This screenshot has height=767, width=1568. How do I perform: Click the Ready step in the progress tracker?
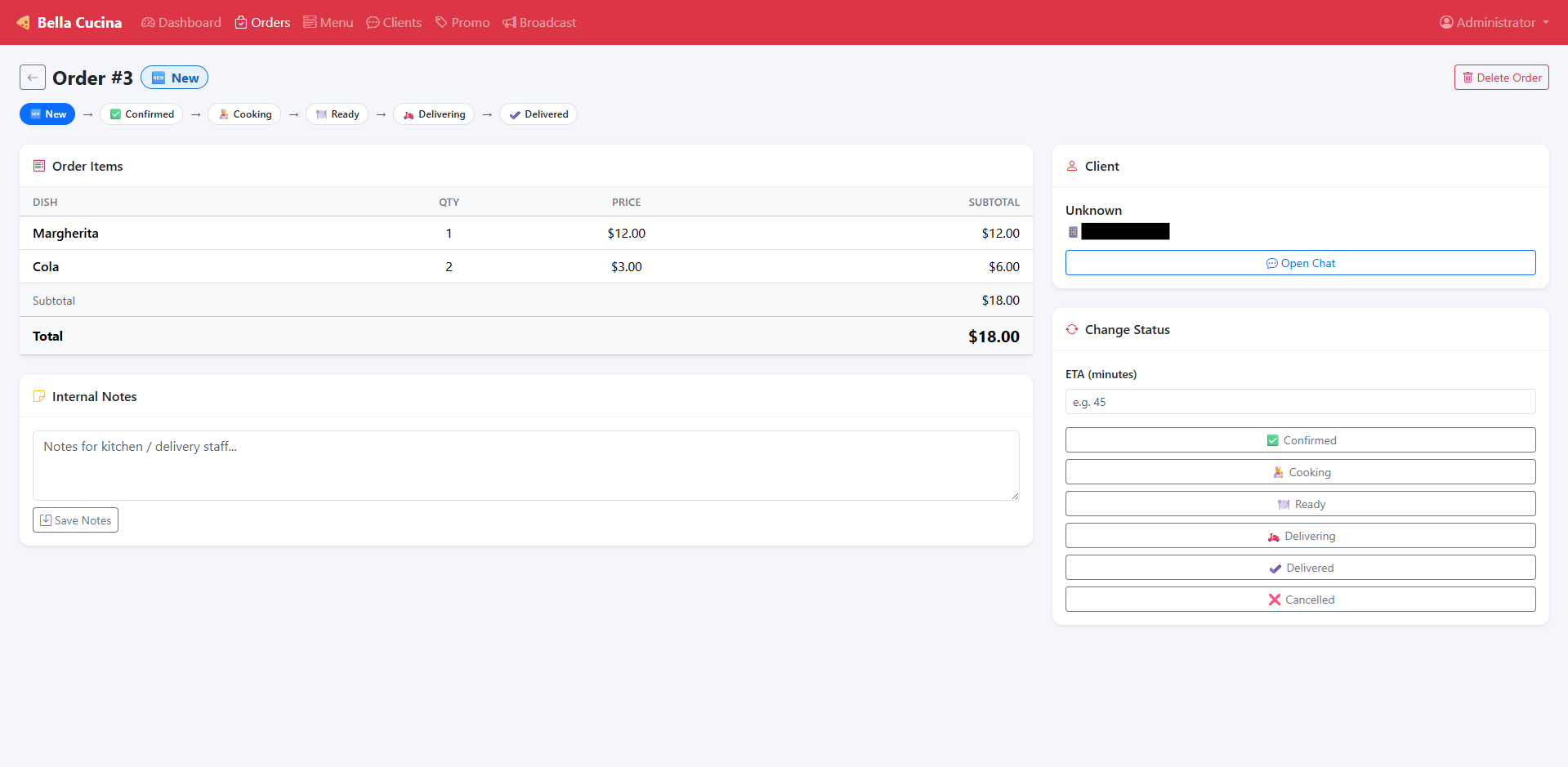(337, 114)
